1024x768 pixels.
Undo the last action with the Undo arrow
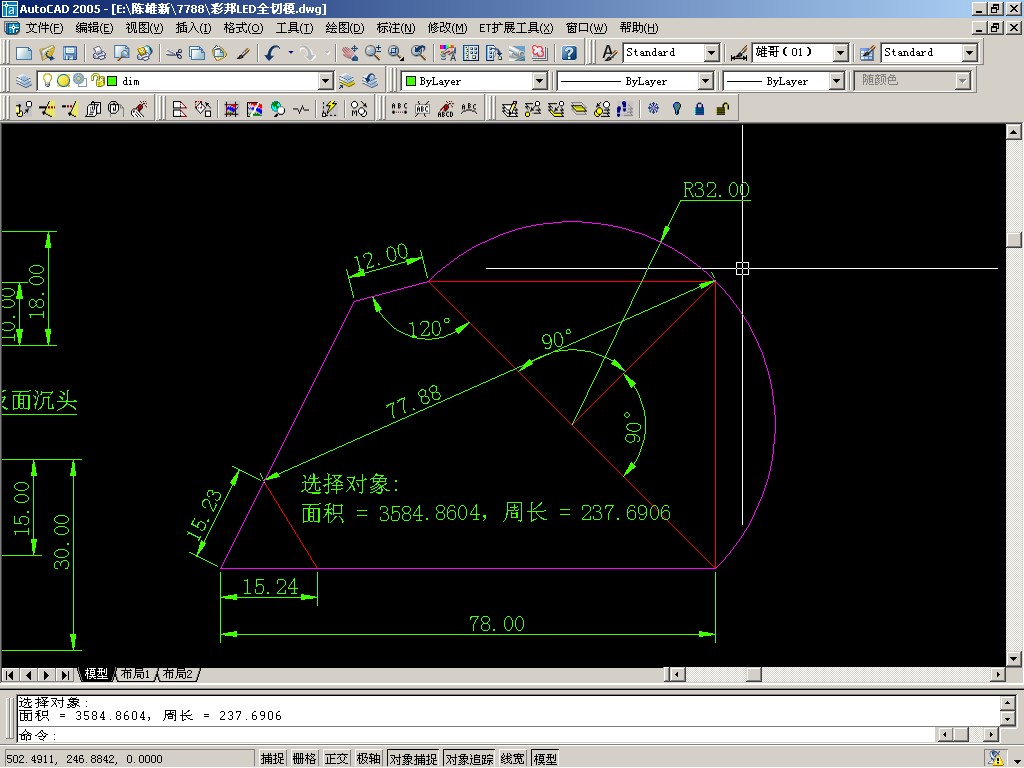(x=272, y=53)
